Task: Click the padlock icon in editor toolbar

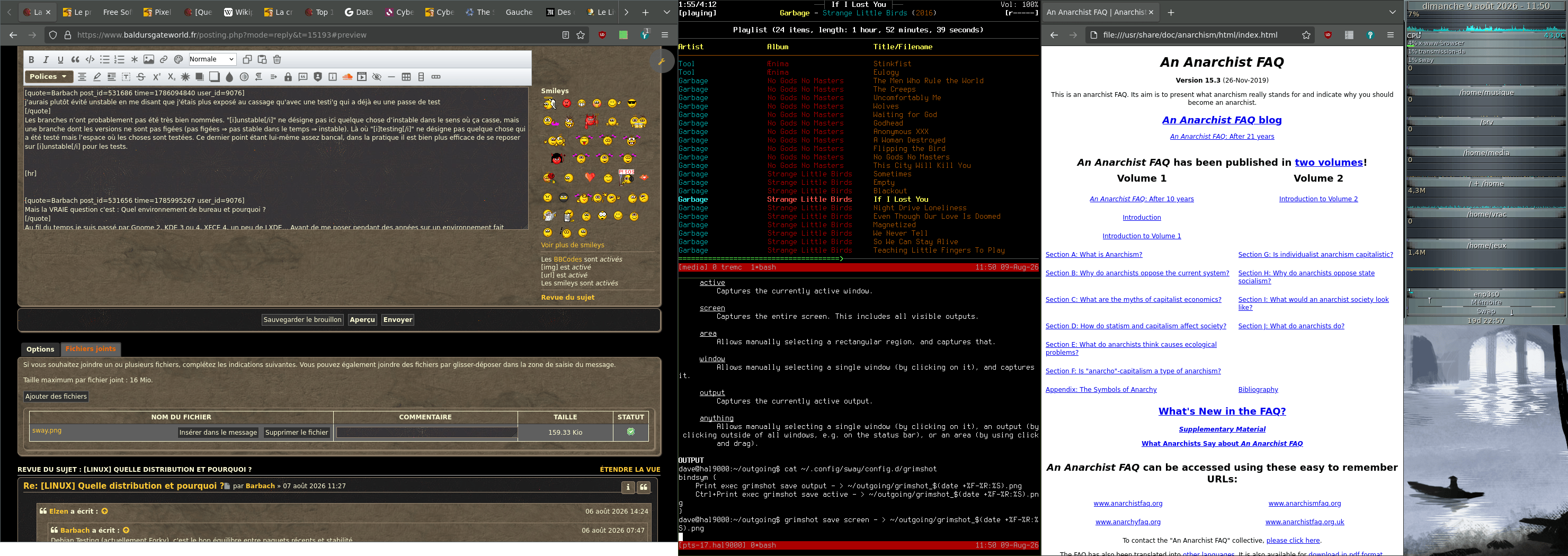Action: tap(289, 77)
